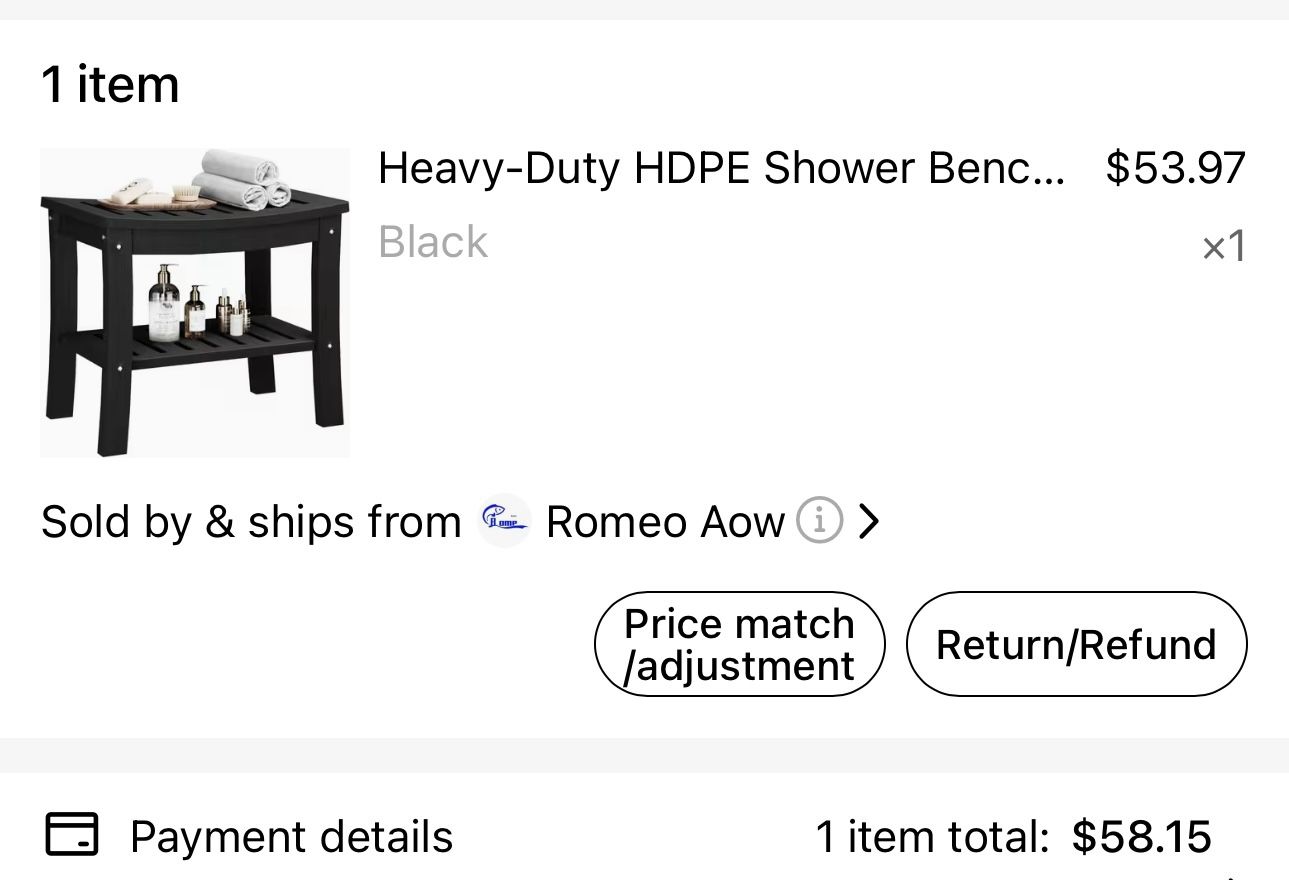The width and height of the screenshot is (1289, 880).
Task: Click the Payment details section label
Action: click(x=291, y=835)
